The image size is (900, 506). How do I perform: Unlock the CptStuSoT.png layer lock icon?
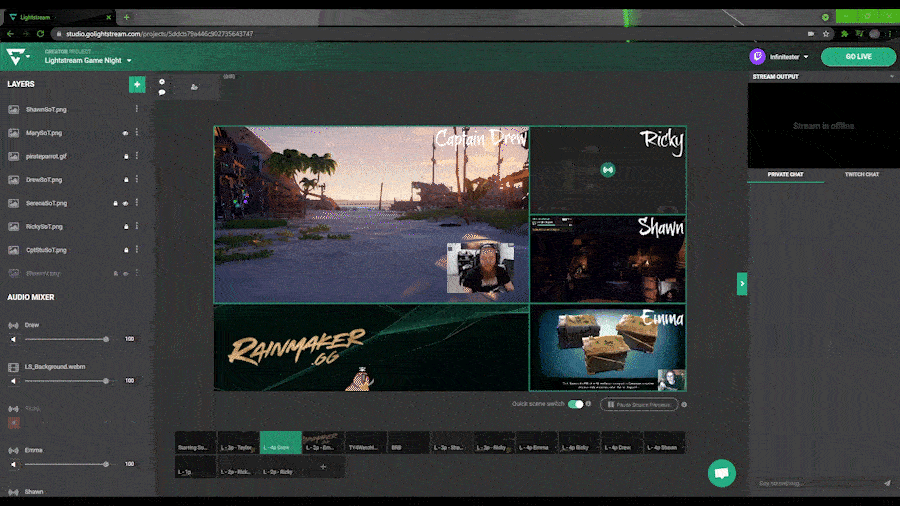[x=126, y=250]
